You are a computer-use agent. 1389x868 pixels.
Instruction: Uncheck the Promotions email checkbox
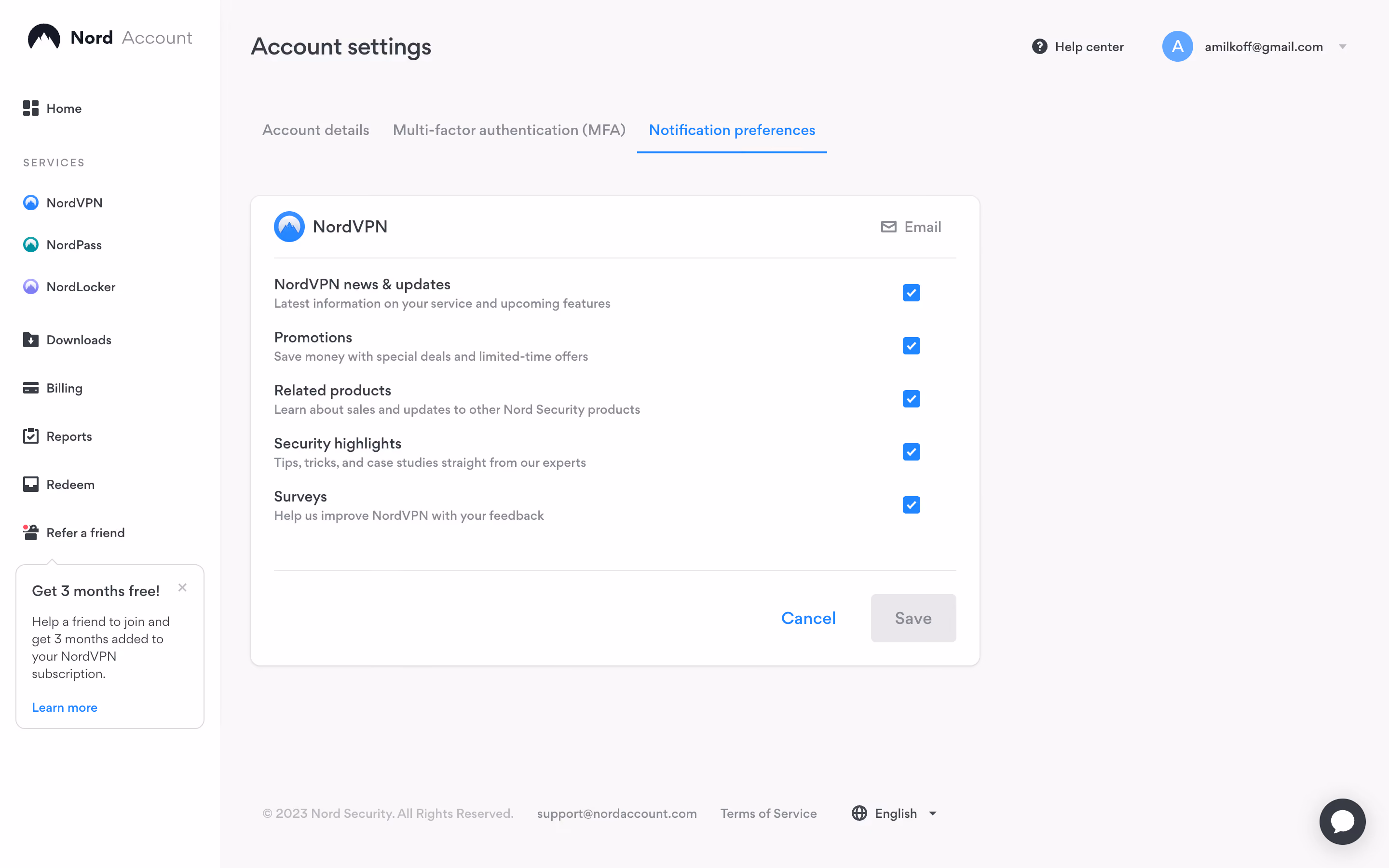[912, 346]
